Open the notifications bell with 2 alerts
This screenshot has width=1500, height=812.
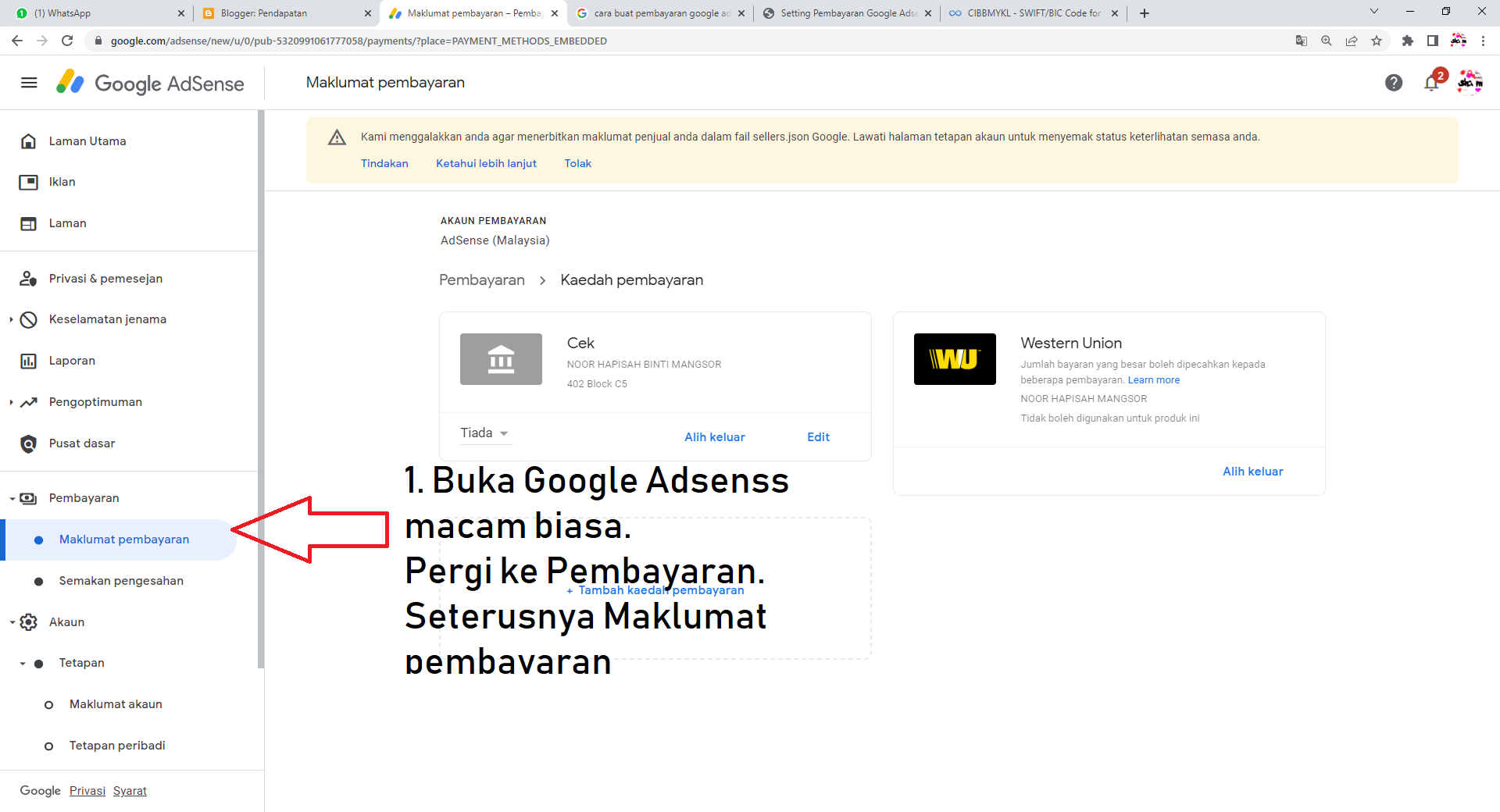(x=1432, y=82)
